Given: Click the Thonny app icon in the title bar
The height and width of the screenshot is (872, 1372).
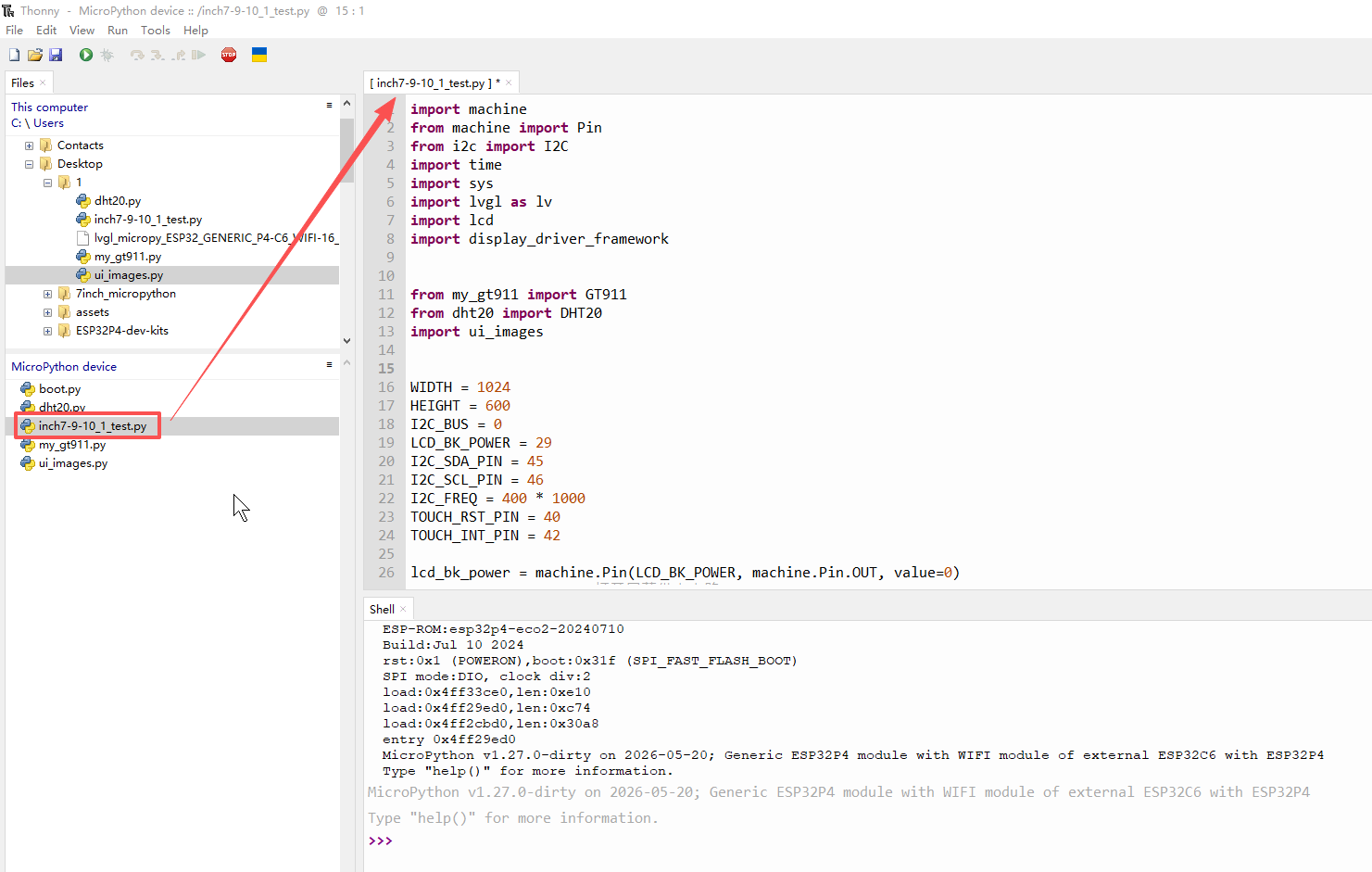Looking at the screenshot, I should pos(8,10).
